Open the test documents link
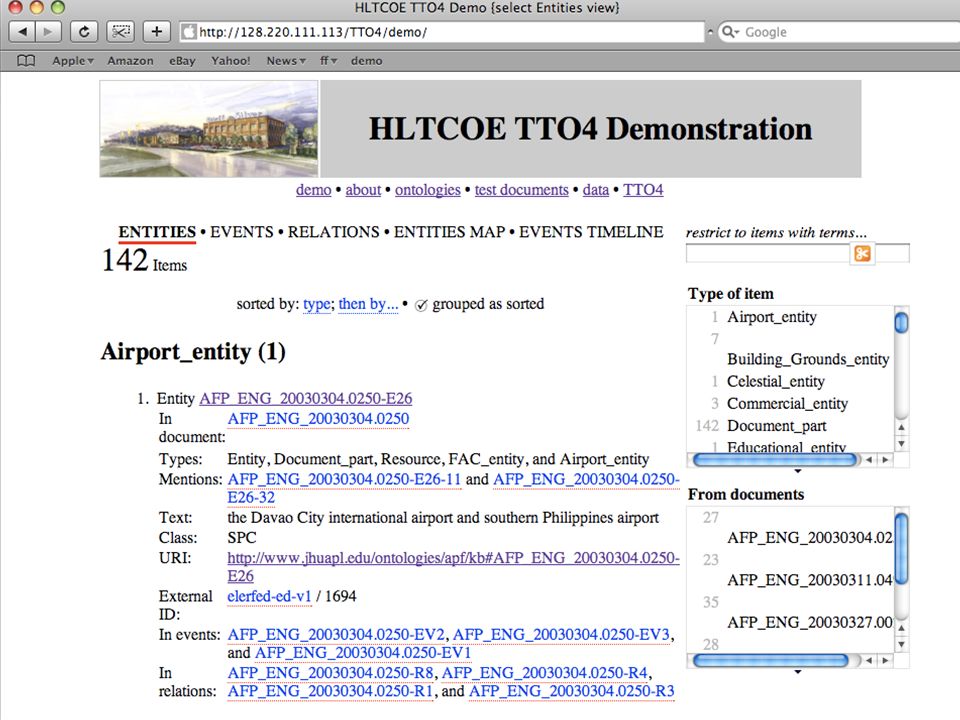This screenshot has height=720, width=960. coord(522,190)
